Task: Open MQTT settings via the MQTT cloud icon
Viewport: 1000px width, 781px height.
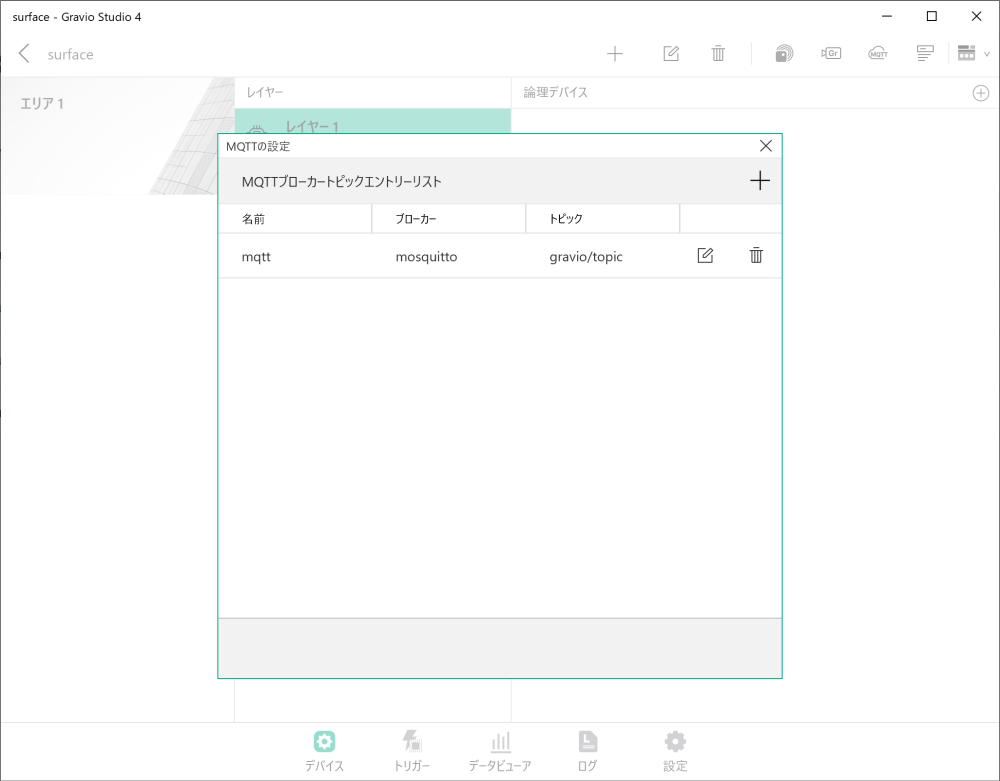Action: tap(878, 52)
